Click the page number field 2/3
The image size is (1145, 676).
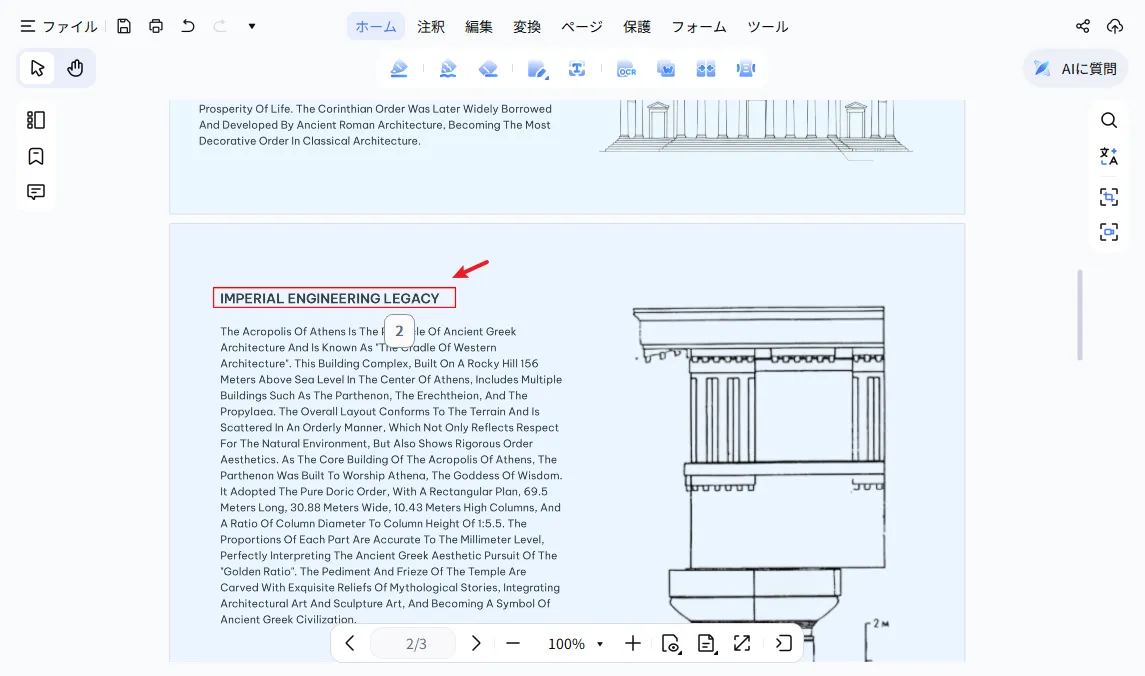pyautogui.click(x=416, y=644)
